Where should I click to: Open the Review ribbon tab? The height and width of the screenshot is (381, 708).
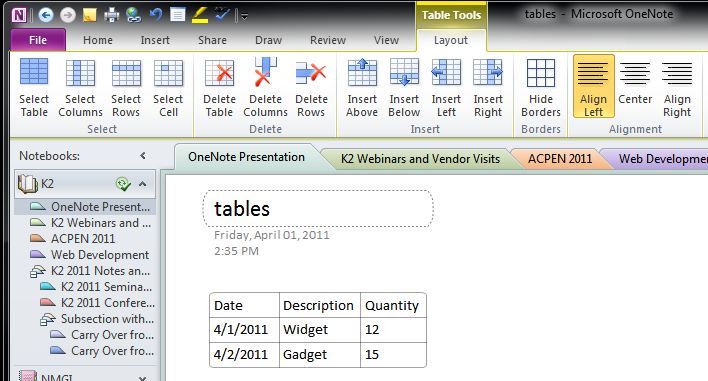328,40
